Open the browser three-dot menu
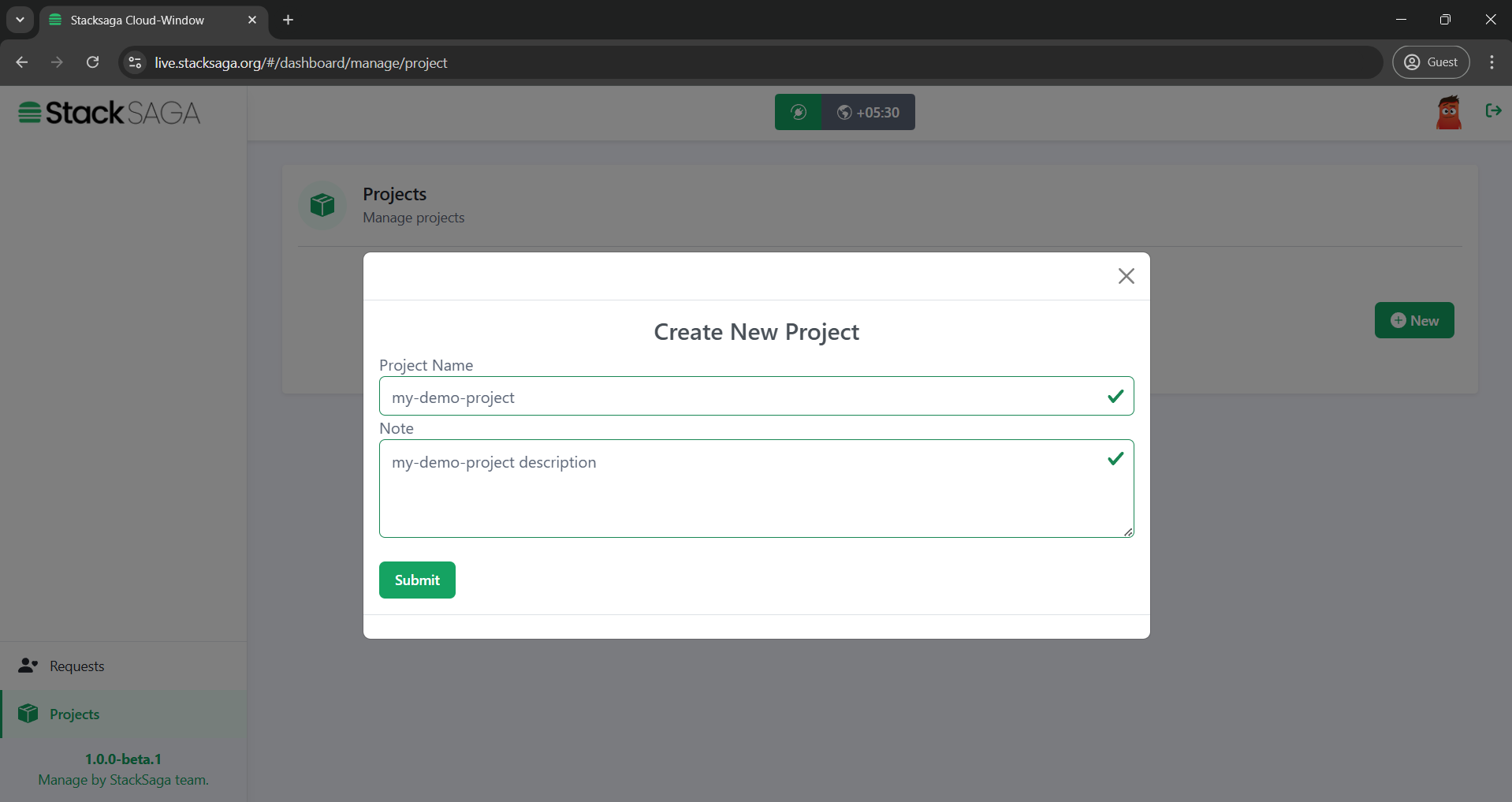This screenshot has height=802, width=1512. point(1492,62)
